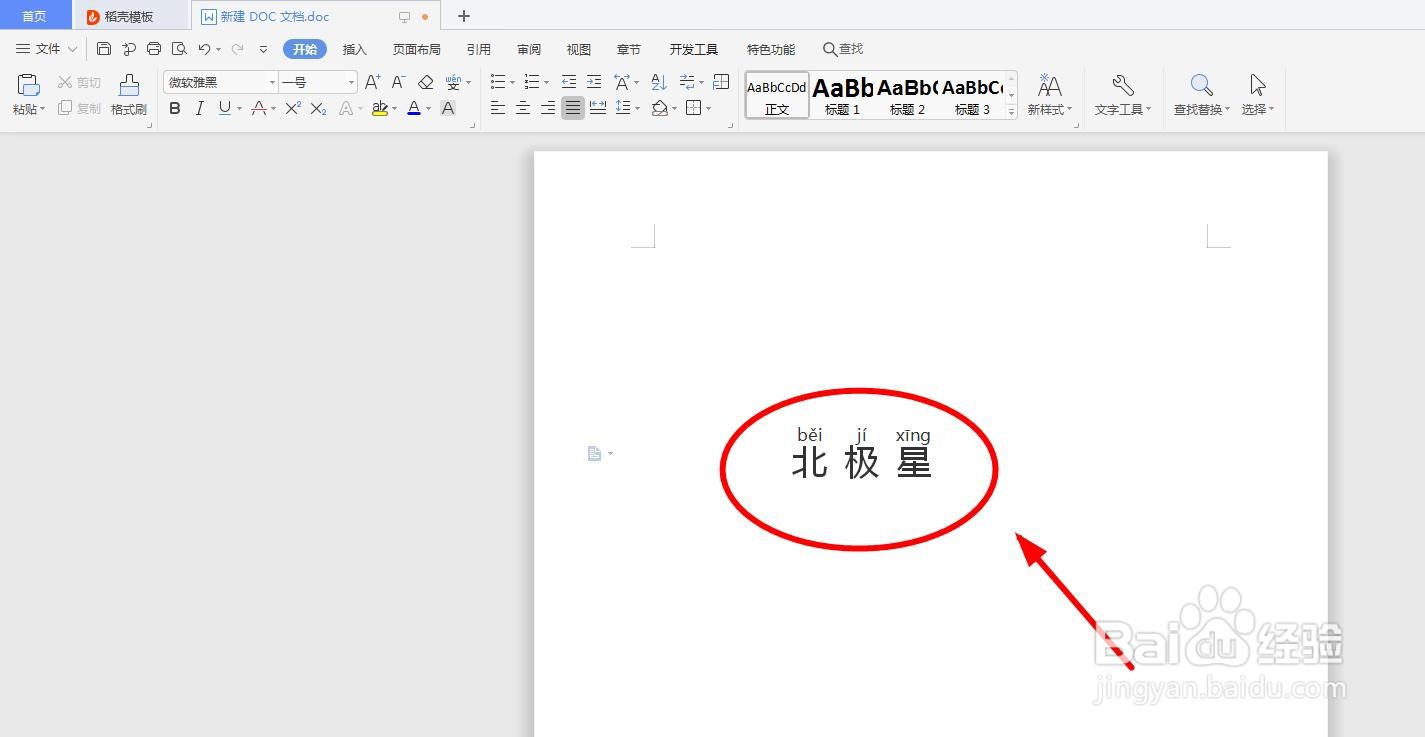The height and width of the screenshot is (737, 1425).
Task: Toggle strikethrough formatting
Action: point(258,108)
